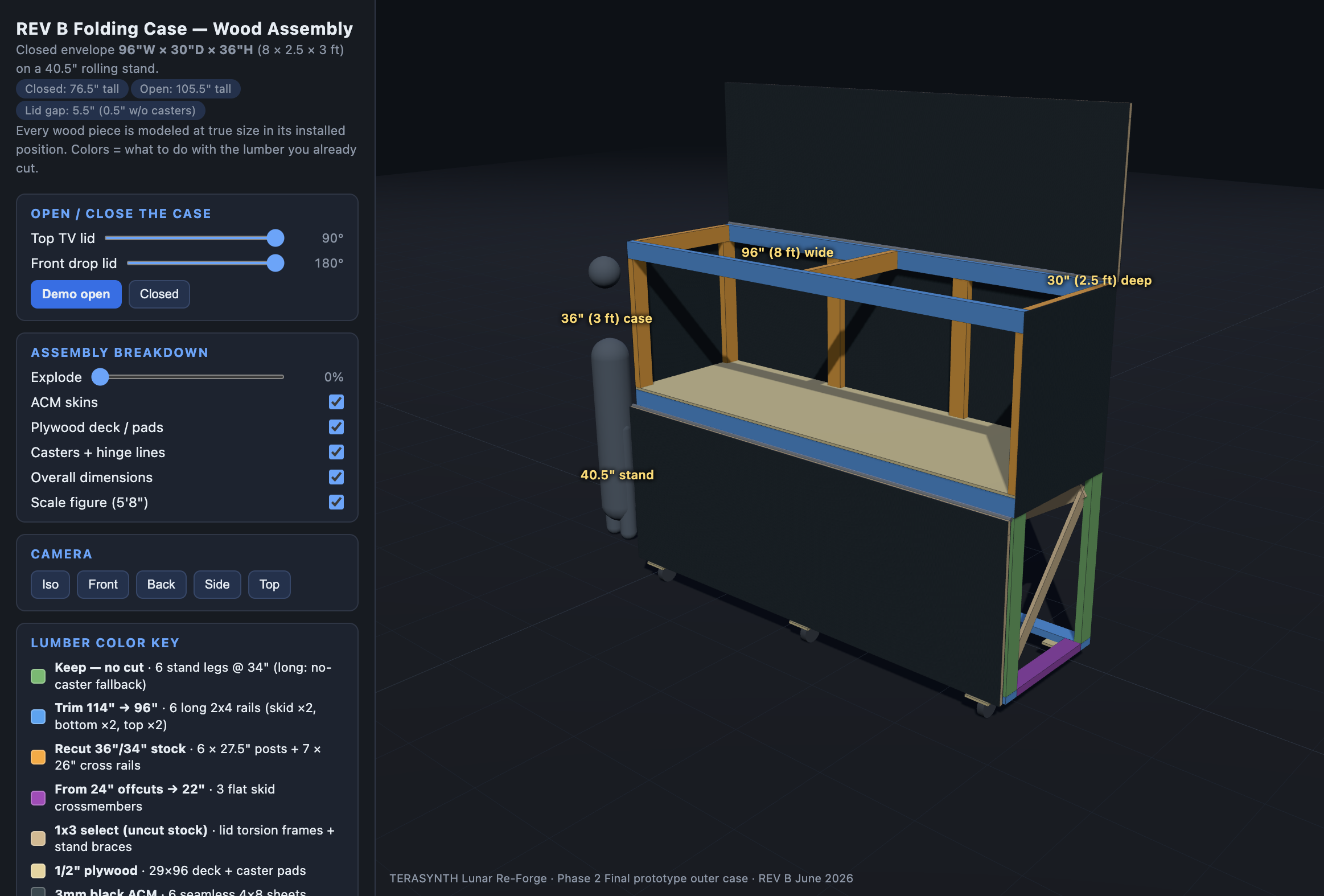Switch camera to Back view
This screenshot has width=1324, height=896.
(161, 585)
